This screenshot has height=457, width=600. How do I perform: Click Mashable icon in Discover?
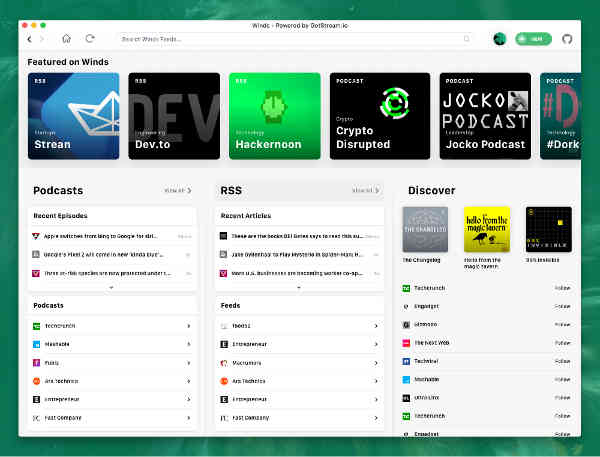406,379
